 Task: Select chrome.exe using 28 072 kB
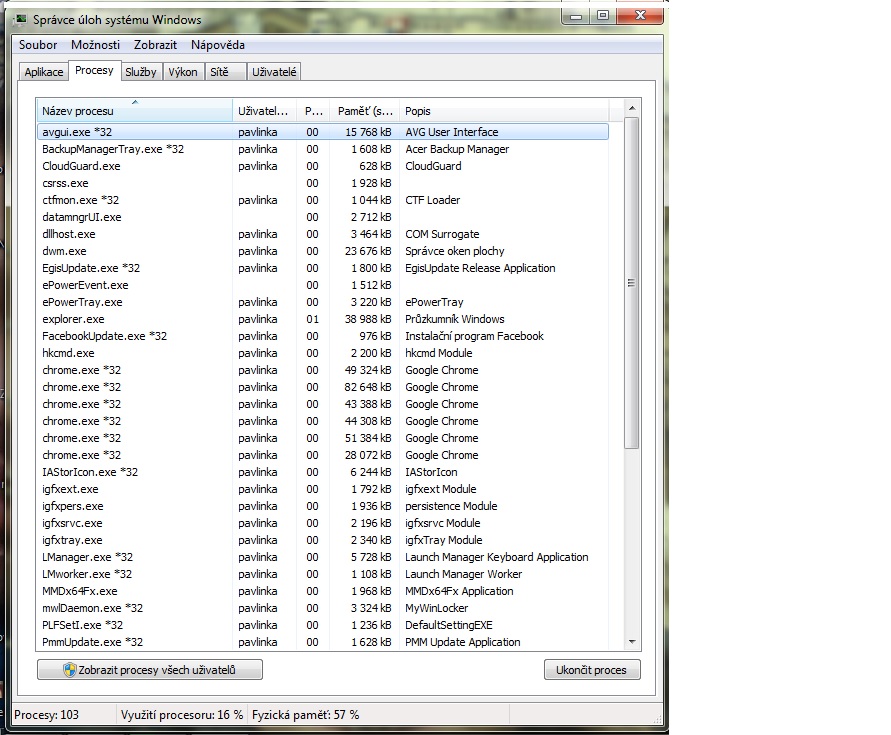coord(323,455)
